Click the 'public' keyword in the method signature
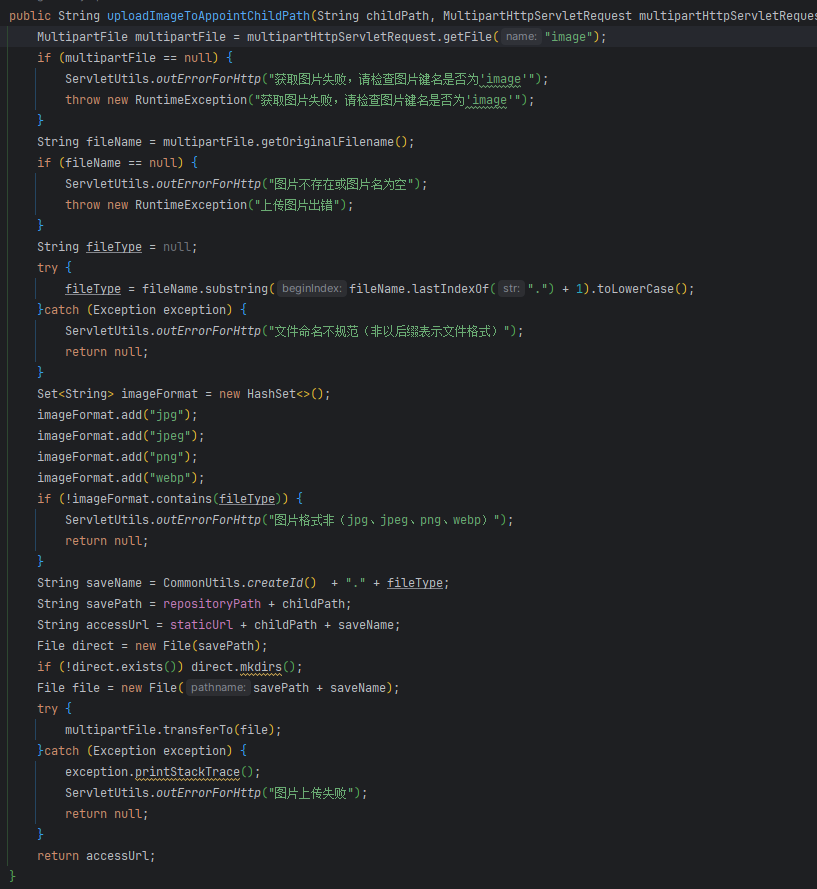This screenshot has width=817, height=889. coord(30,16)
